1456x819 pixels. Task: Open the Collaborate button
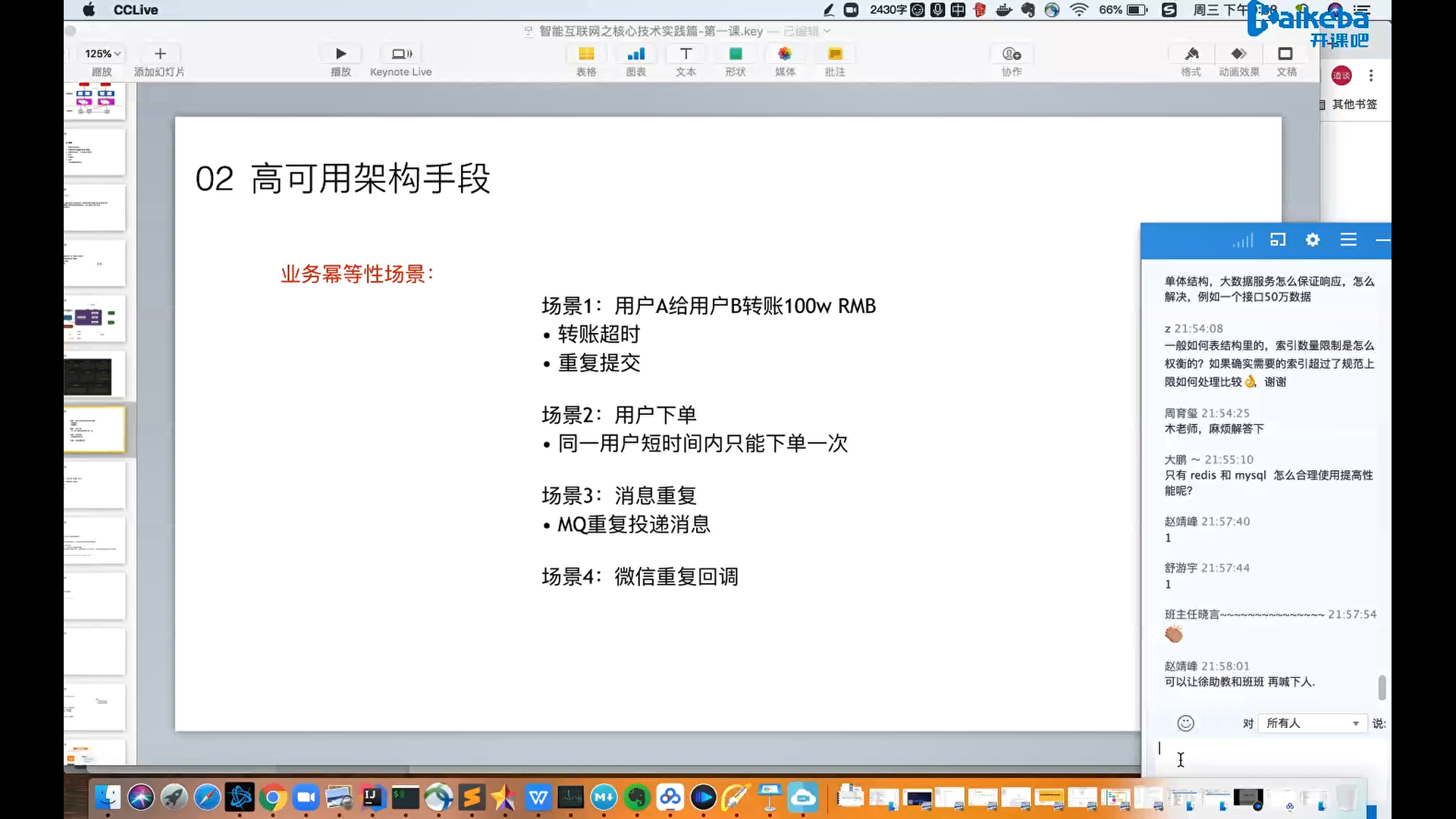click(x=1012, y=55)
